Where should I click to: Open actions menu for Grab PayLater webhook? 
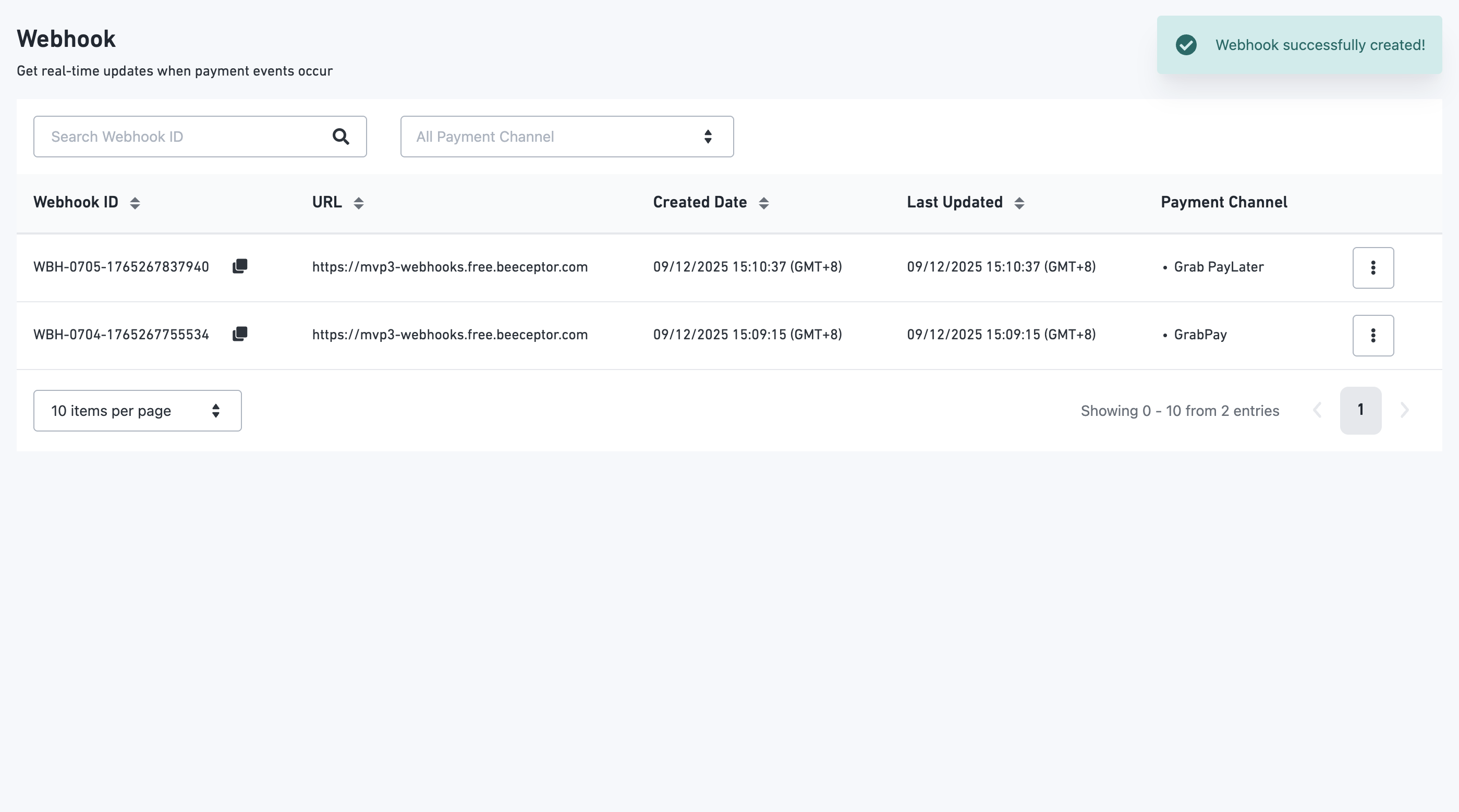(1372, 268)
